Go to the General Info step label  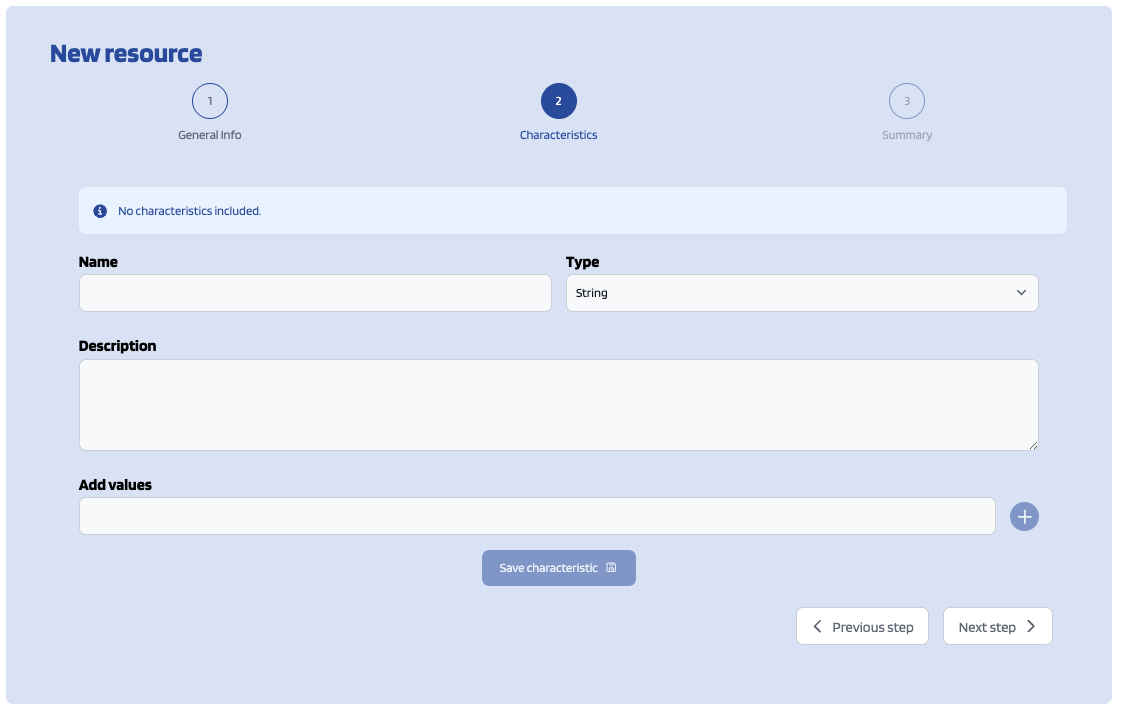(x=210, y=135)
